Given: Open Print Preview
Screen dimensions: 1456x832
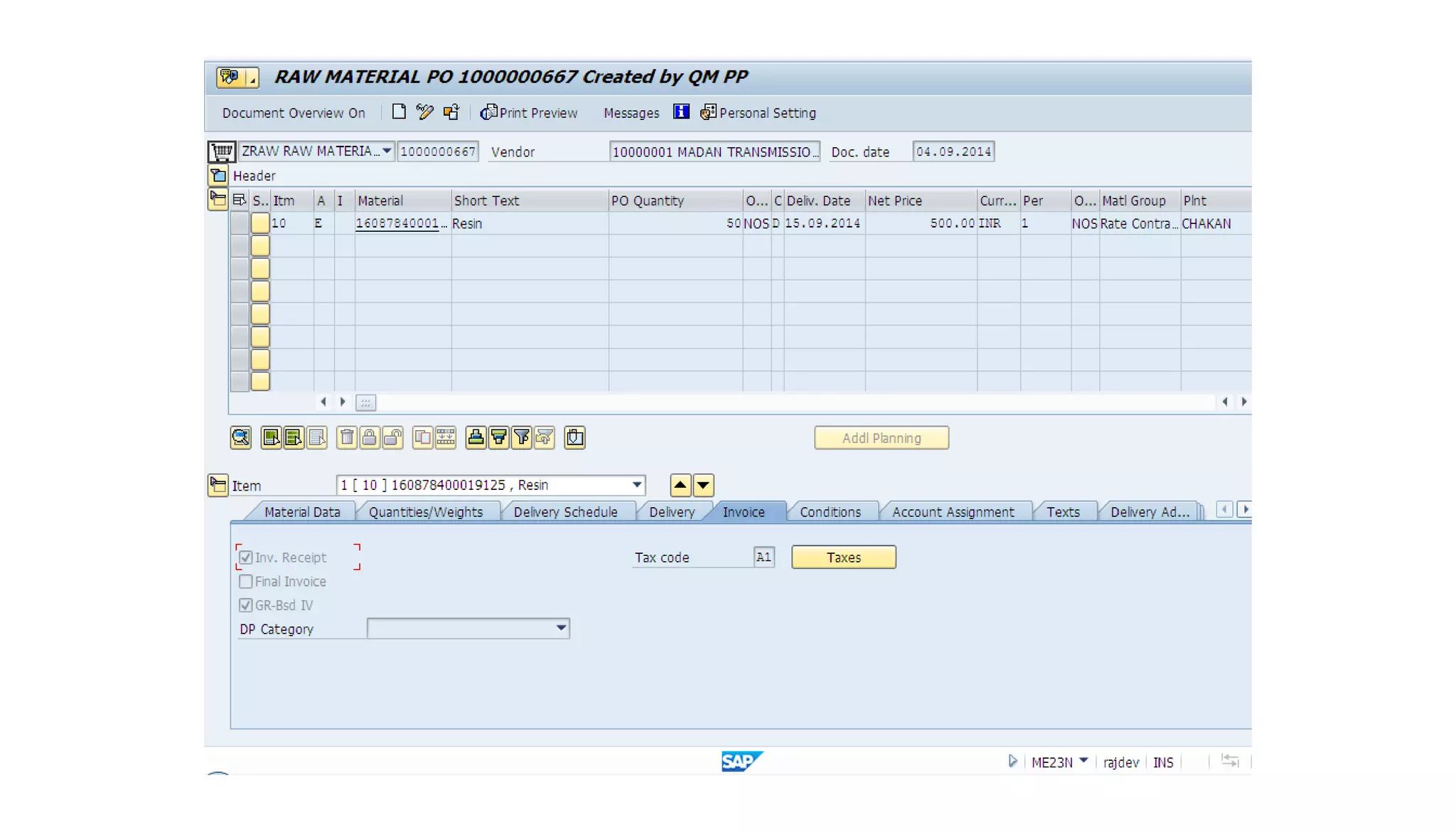Looking at the screenshot, I should 529,112.
